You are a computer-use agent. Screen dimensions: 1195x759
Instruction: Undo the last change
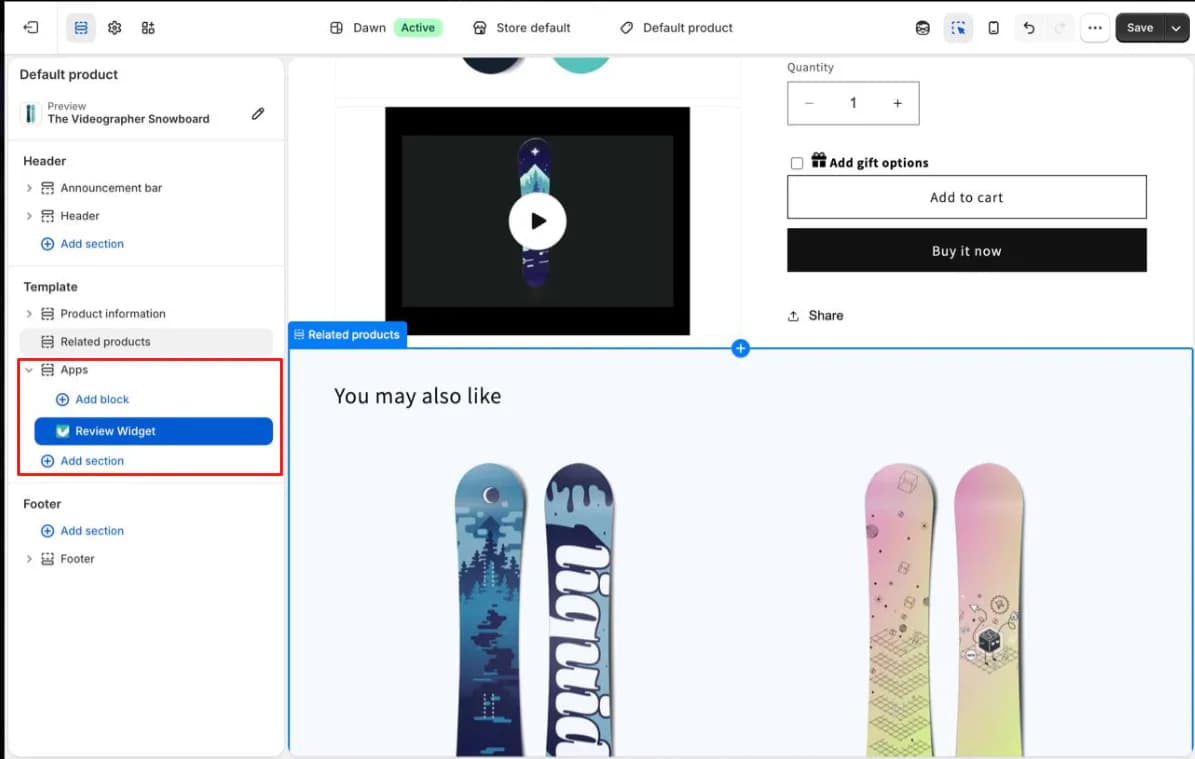(1029, 28)
